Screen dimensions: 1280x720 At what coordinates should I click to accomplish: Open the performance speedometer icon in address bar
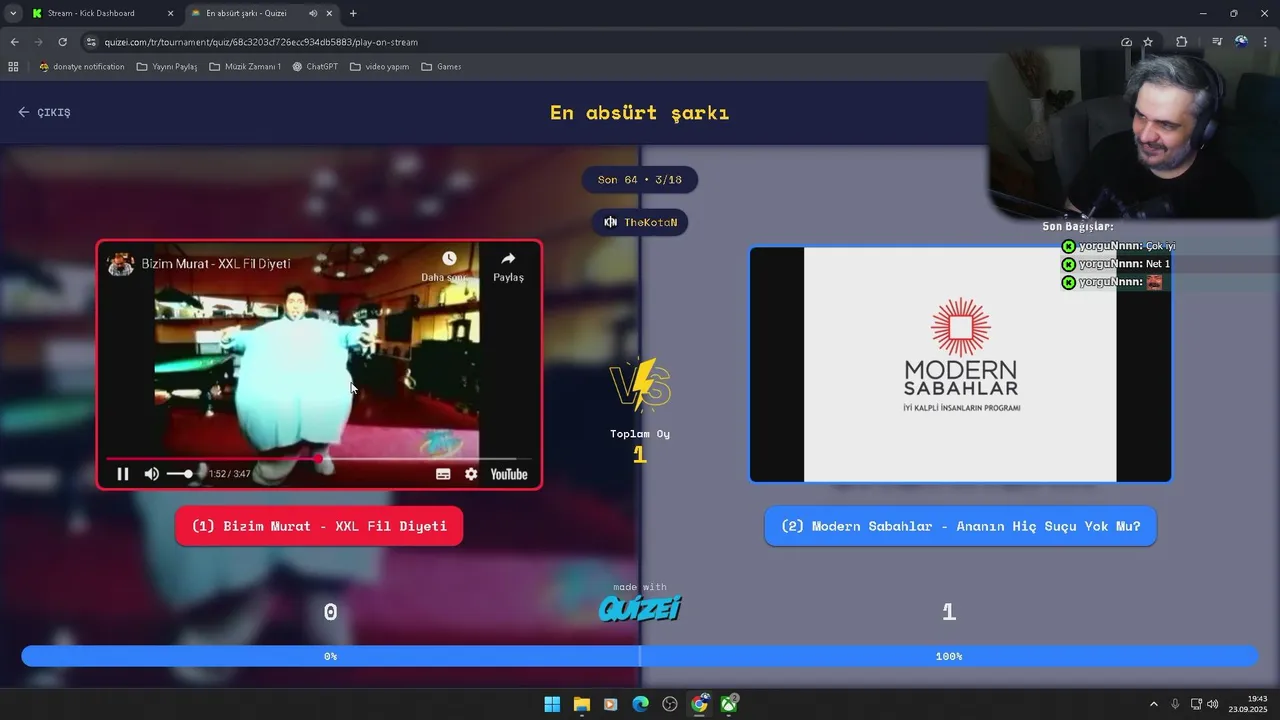pos(1126,42)
